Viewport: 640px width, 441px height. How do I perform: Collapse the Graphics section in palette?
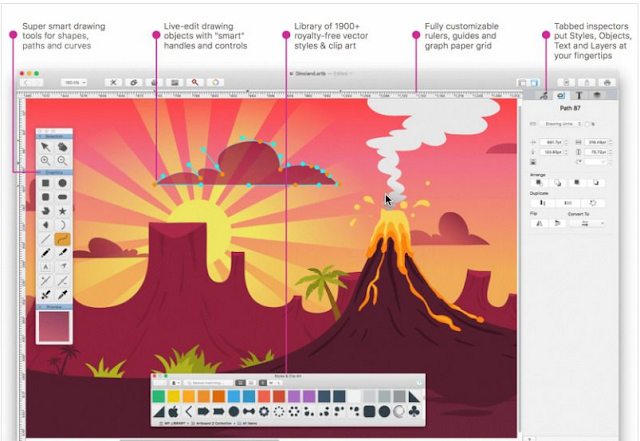coord(54,172)
